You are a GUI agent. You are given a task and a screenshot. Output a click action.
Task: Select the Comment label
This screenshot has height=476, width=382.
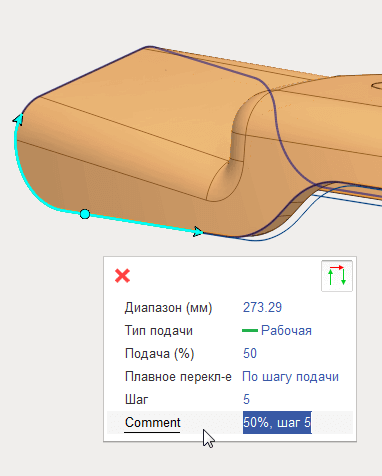click(x=152, y=423)
